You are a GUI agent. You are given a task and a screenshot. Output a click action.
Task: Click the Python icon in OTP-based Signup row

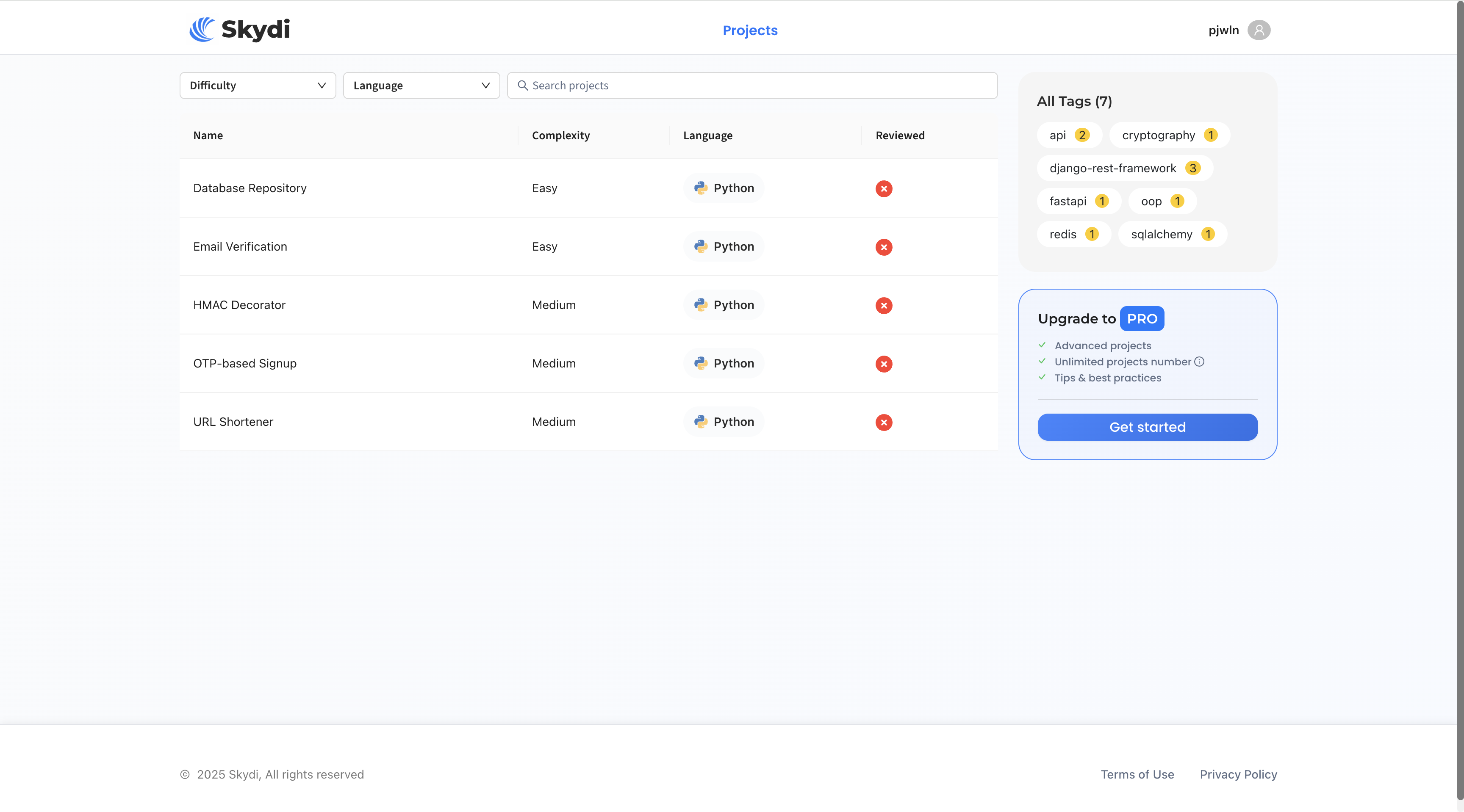(701, 363)
